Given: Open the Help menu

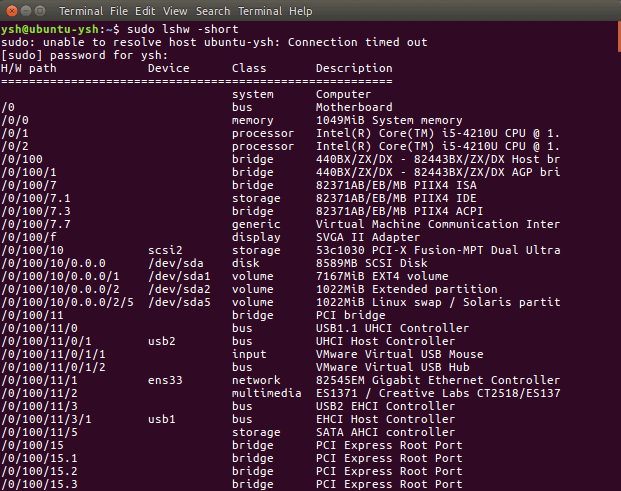Looking at the screenshot, I should 301,11.
